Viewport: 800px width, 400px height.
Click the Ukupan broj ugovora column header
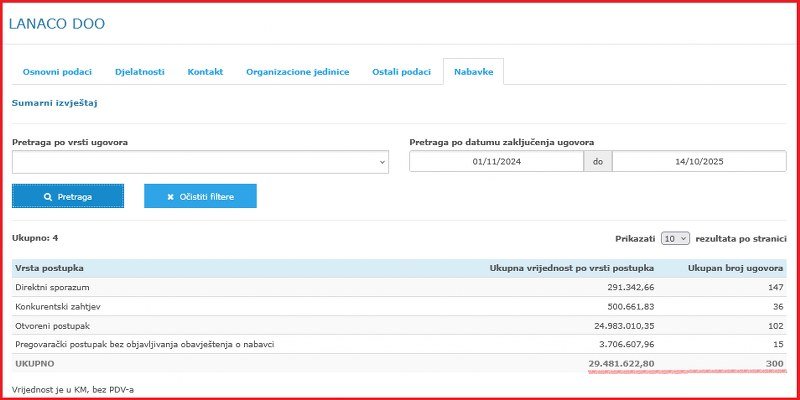738,268
